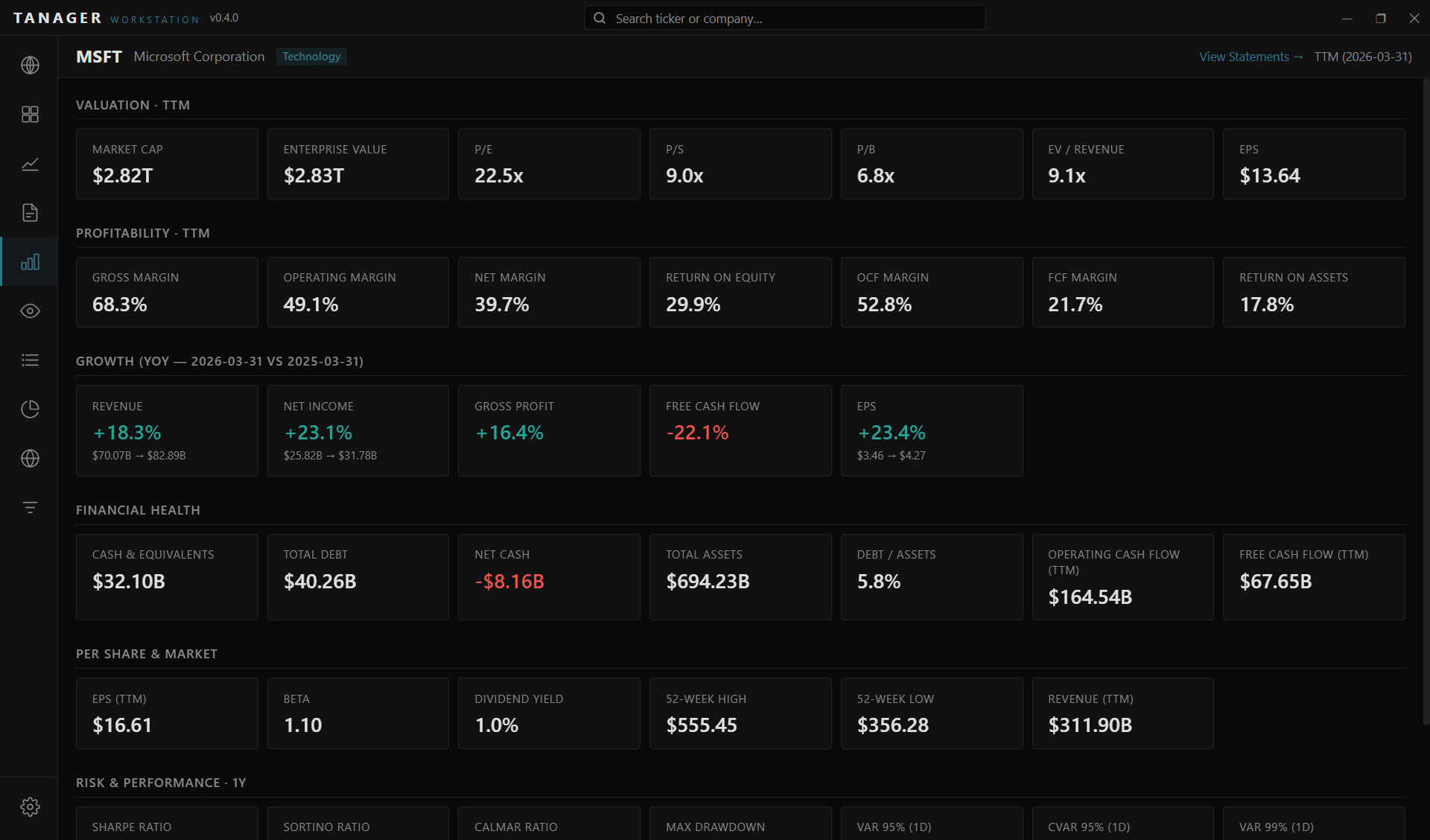Select the 52-Week High $555.45 card

(x=740, y=713)
